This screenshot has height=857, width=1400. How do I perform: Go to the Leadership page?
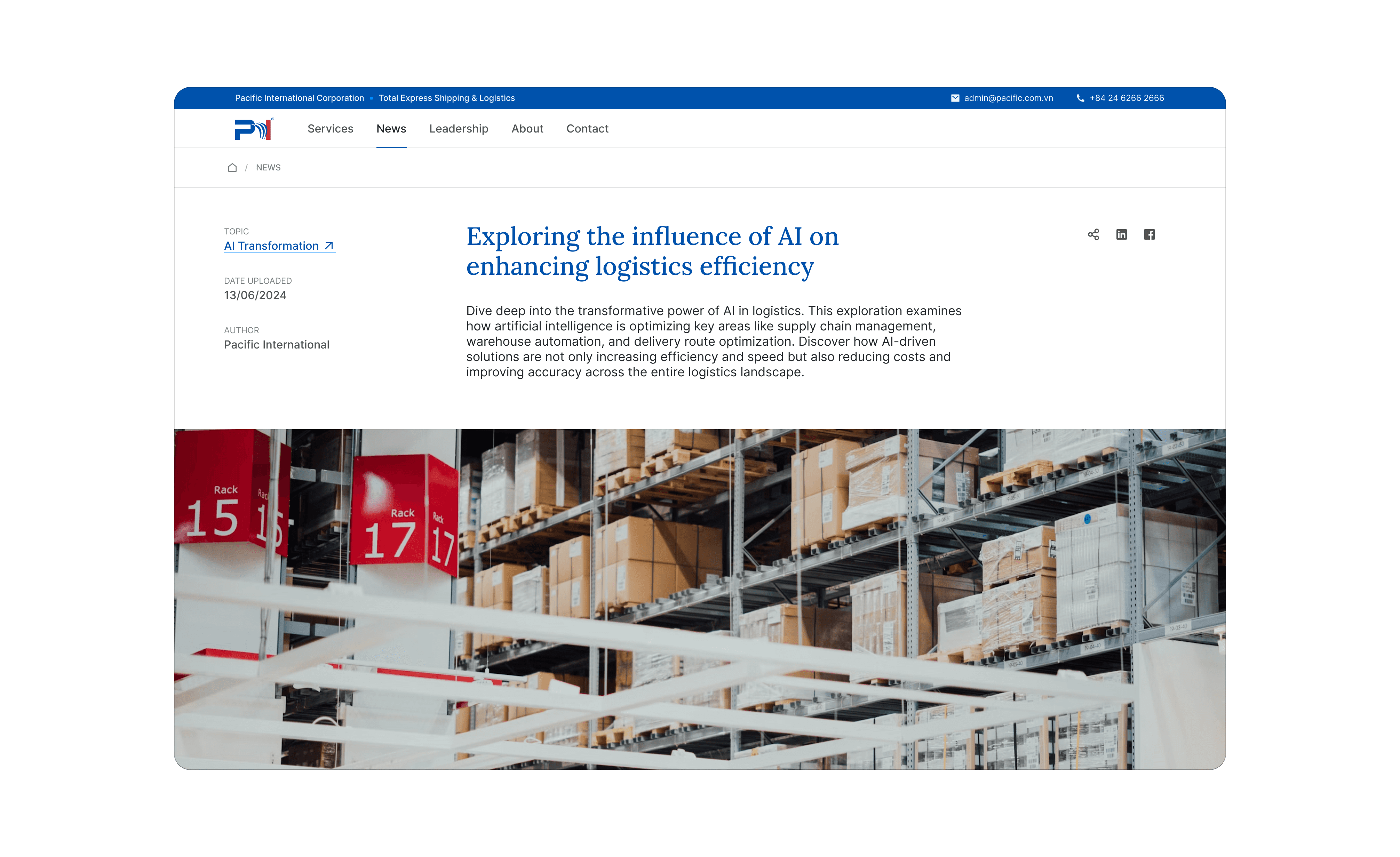(459, 129)
